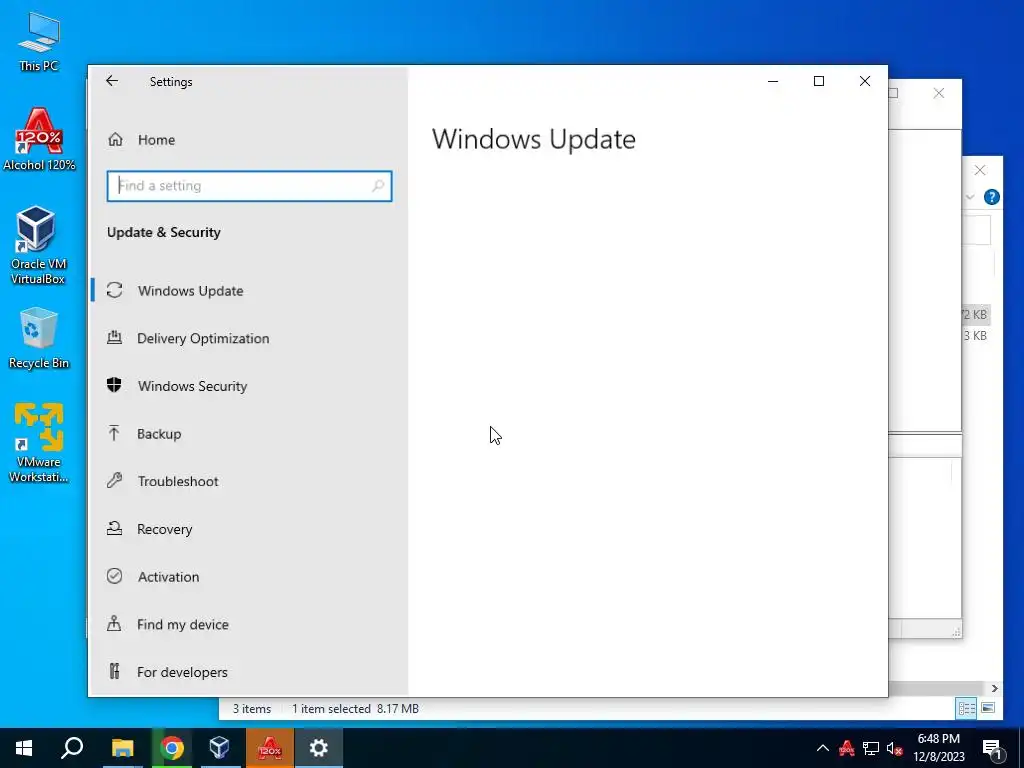The image size is (1024, 768).
Task: Click the Alcohol 120% tray icon
Action: pos(847,748)
